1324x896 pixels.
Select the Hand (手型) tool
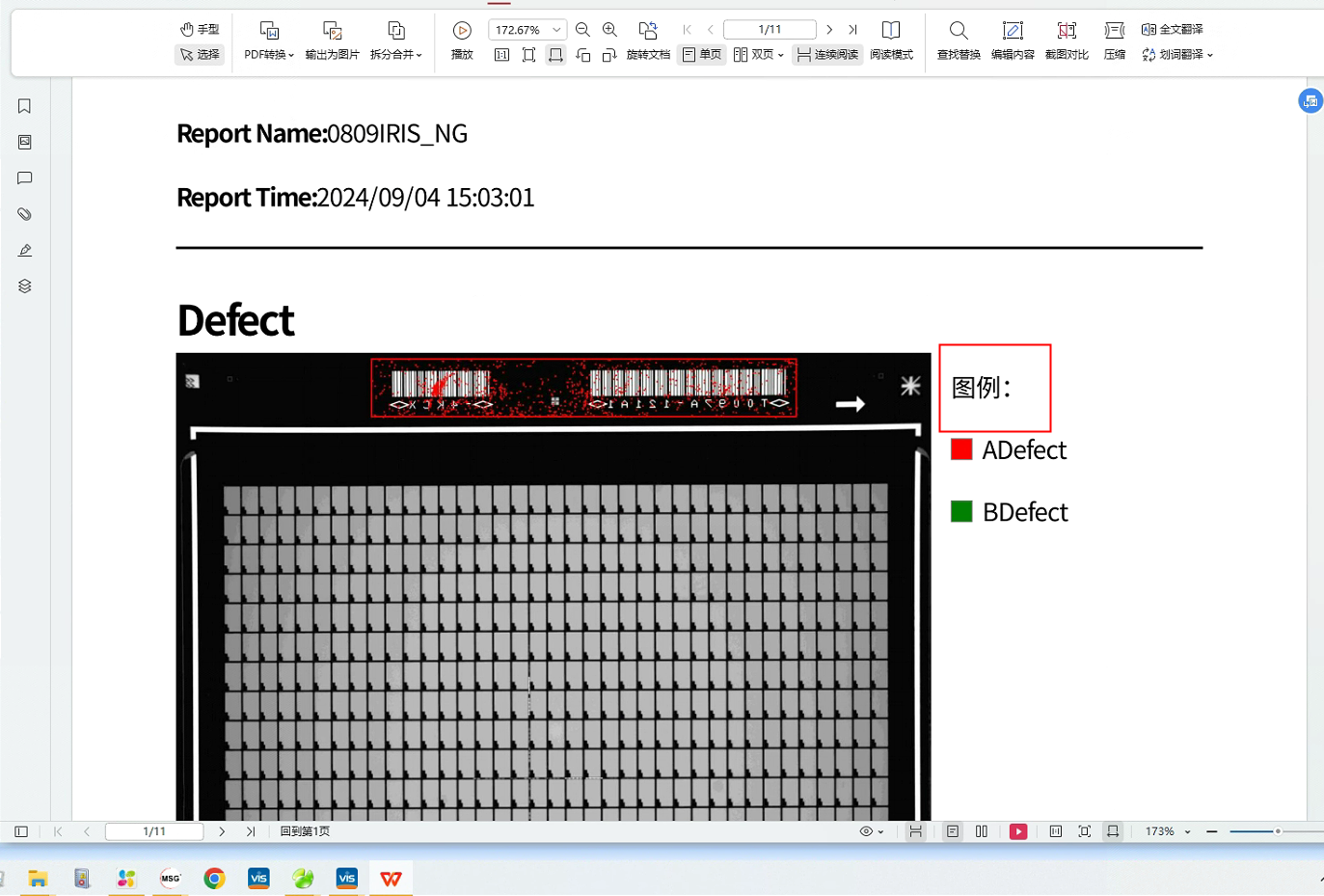click(200, 29)
